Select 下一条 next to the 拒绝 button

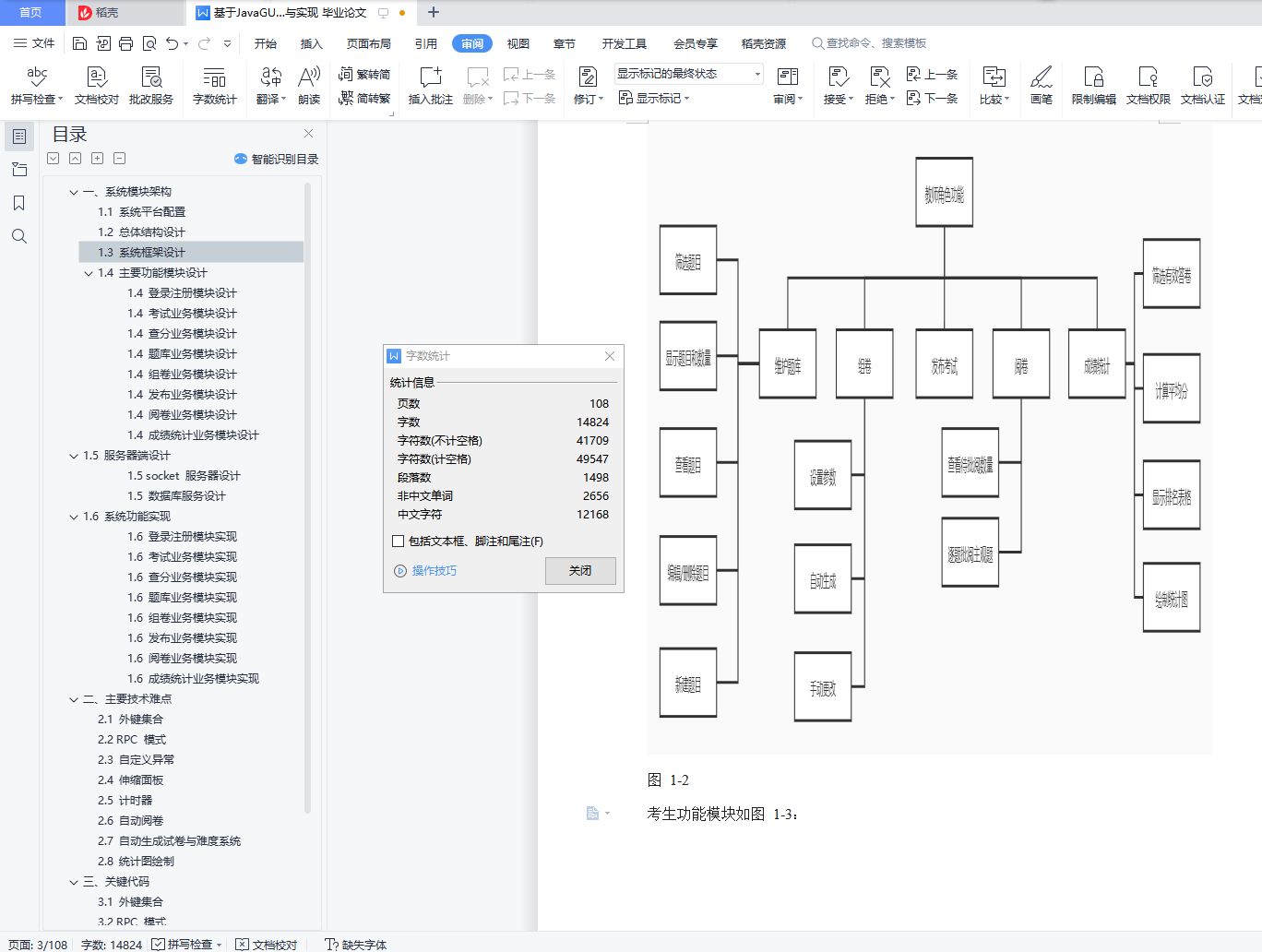point(932,98)
